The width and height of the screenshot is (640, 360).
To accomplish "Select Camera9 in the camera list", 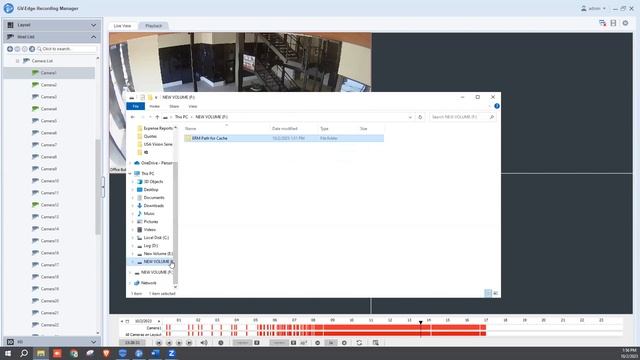I will [x=49, y=169].
